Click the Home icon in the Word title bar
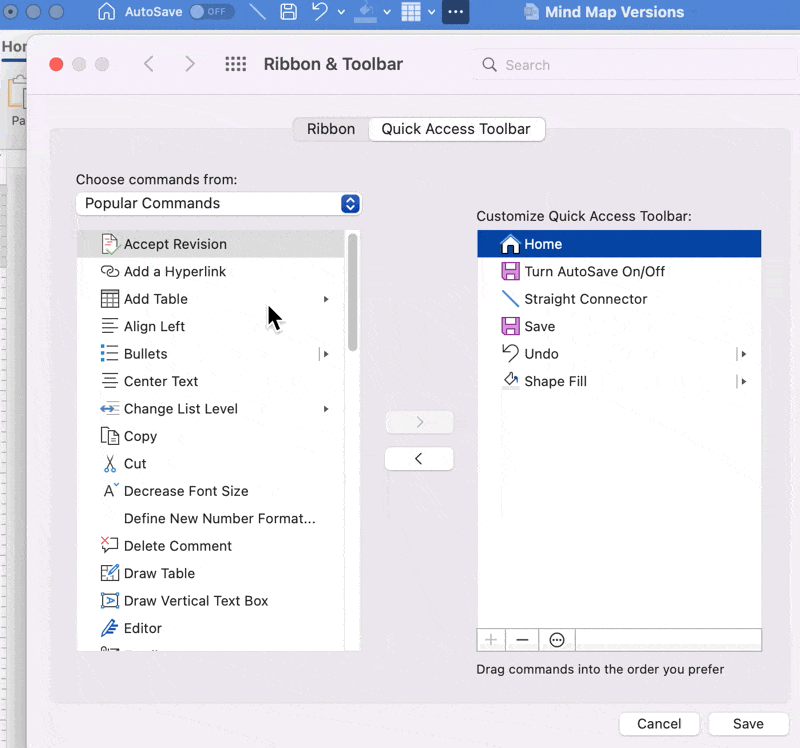 pyautogui.click(x=106, y=11)
